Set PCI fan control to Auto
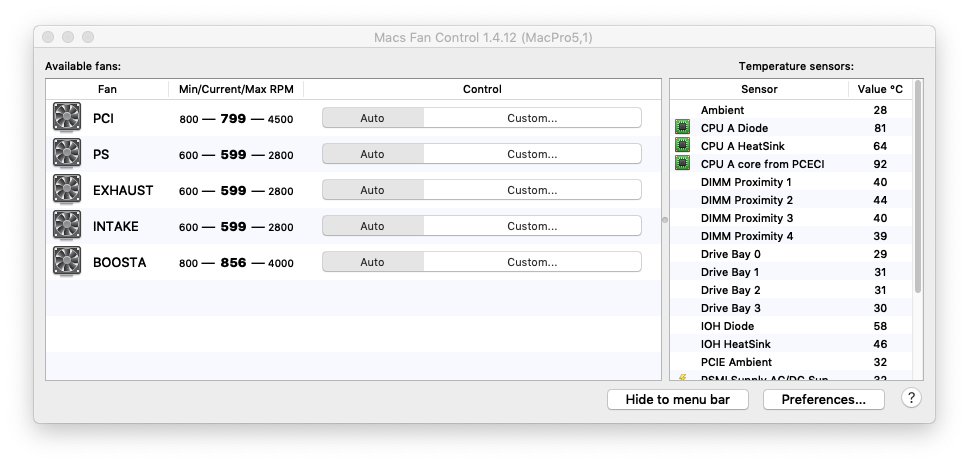Screen dimensions: 969x465 (x=373, y=118)
